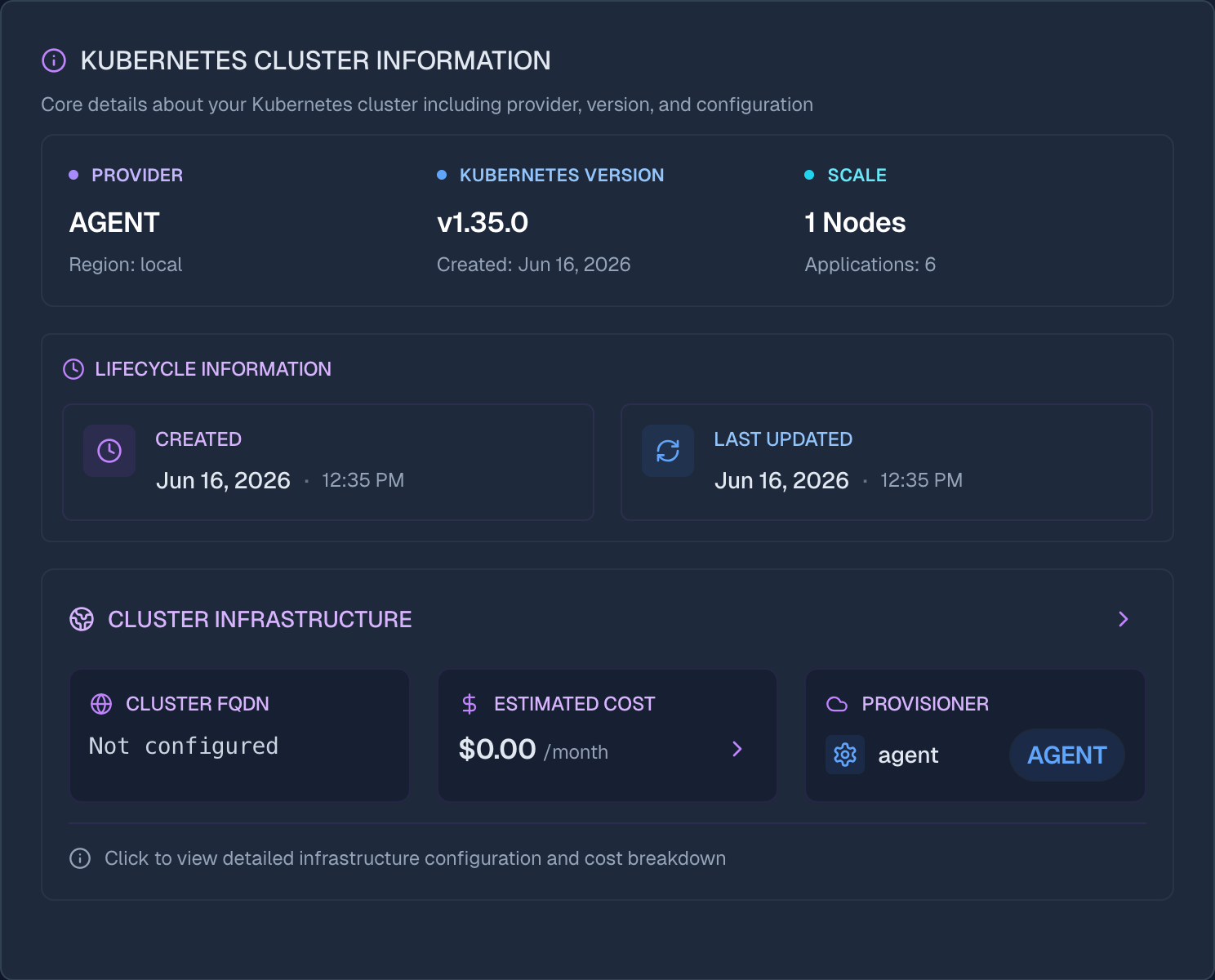The height and width of the screenshot is (980, 1215).
Task: Click the purple dot beside Provider
Action: click(73, 175)
